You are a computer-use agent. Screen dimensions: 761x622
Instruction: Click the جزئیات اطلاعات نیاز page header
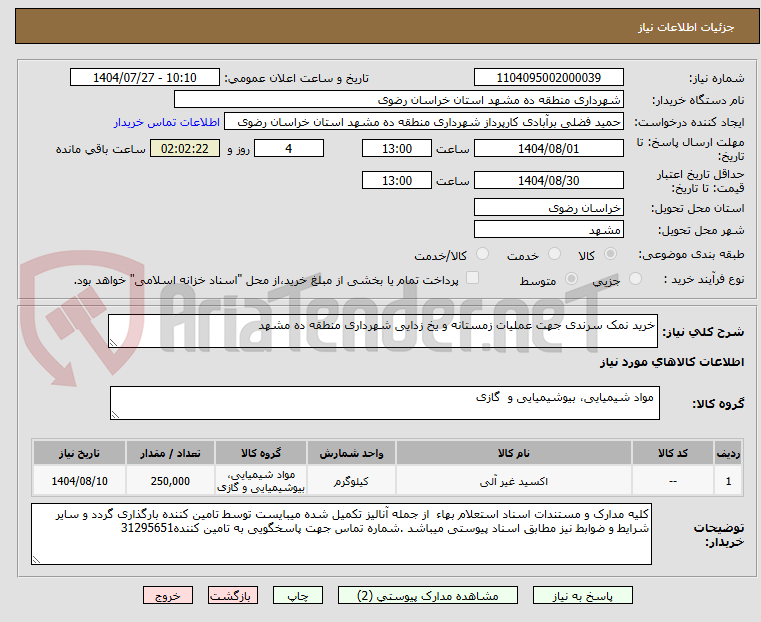tap(686, 27)
